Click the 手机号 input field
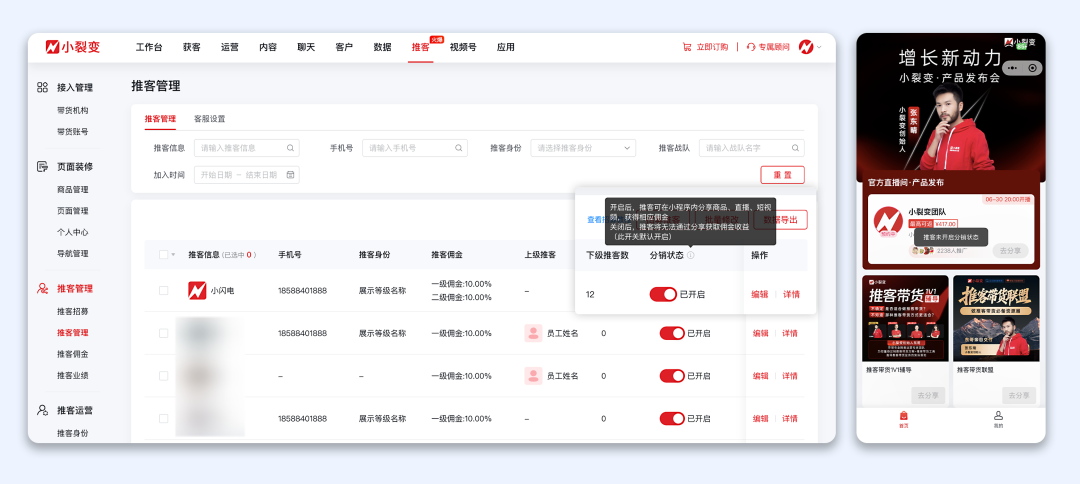The width and height of the screenshot is (1080, 484). [414, 148]
